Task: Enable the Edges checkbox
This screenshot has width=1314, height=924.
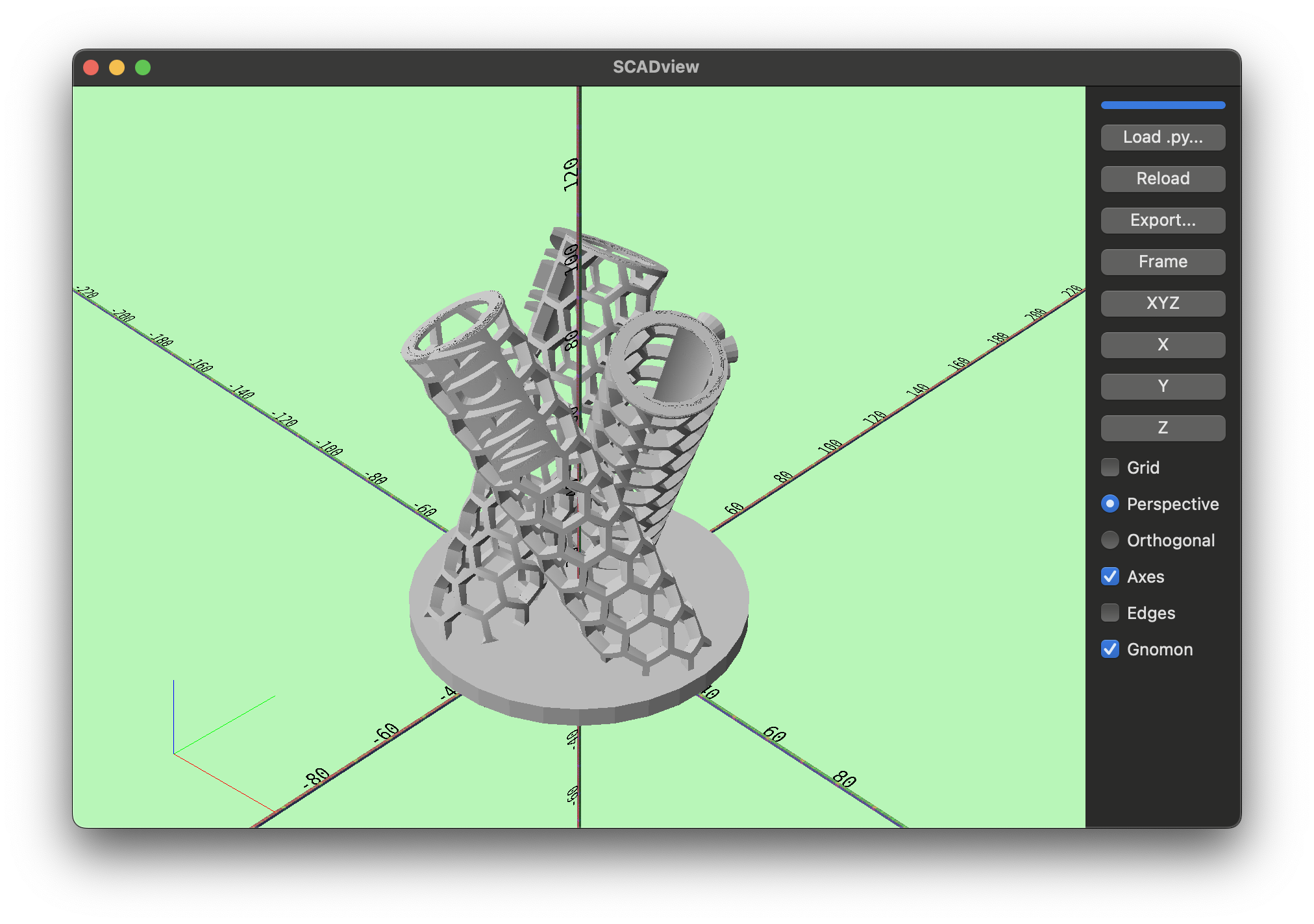Action: (x=1110, y=613)
